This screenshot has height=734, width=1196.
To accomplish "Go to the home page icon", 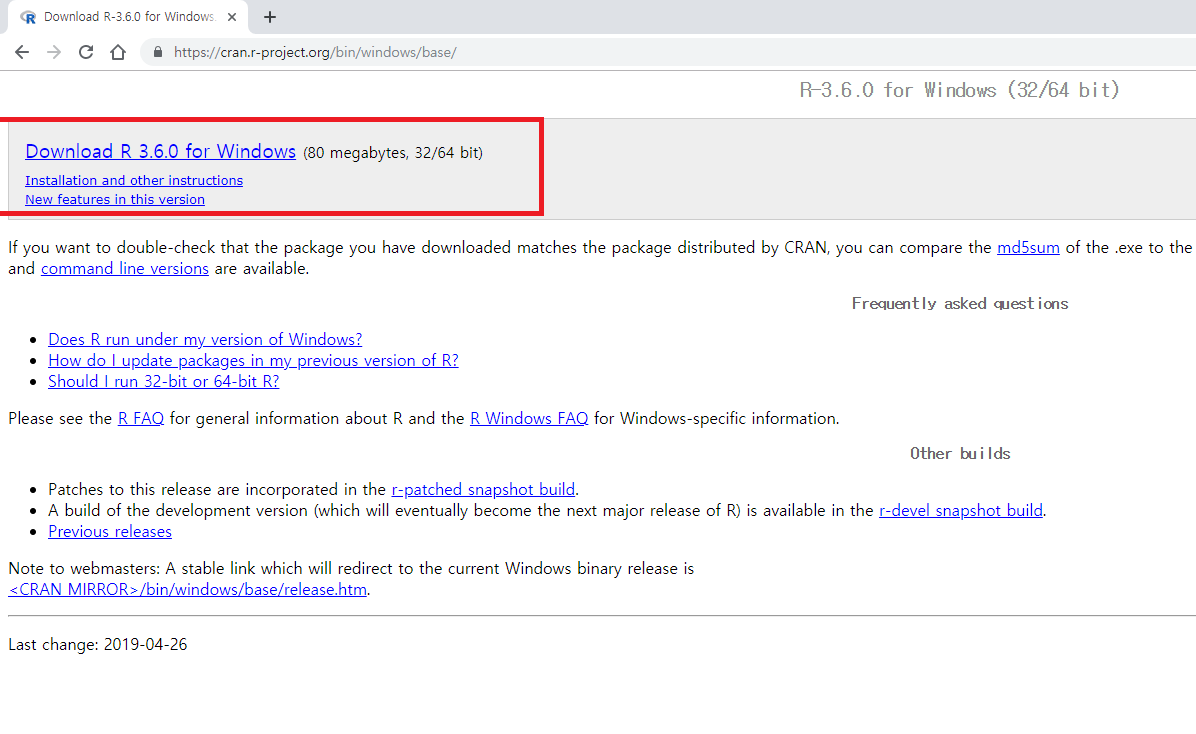I will click(x=117, y=52).
